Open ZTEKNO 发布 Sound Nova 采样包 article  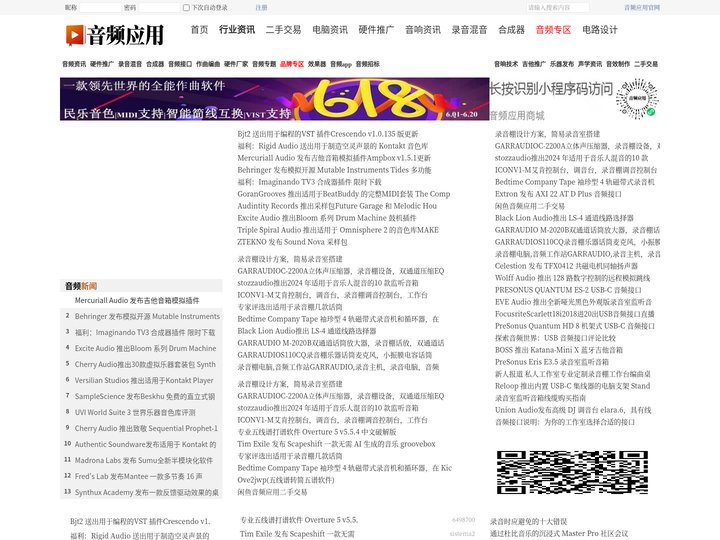pos(292,242)
